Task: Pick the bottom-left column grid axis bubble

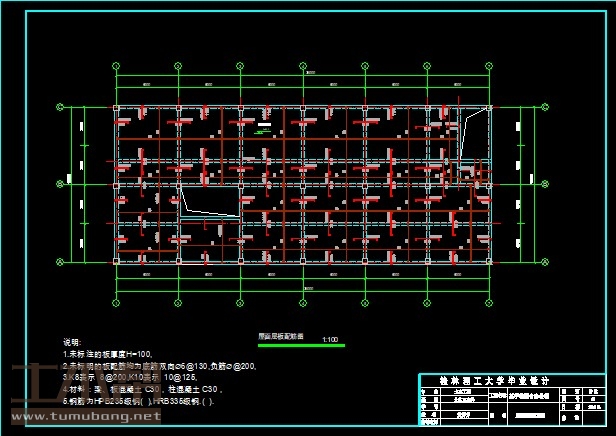Action: [117, 301]
